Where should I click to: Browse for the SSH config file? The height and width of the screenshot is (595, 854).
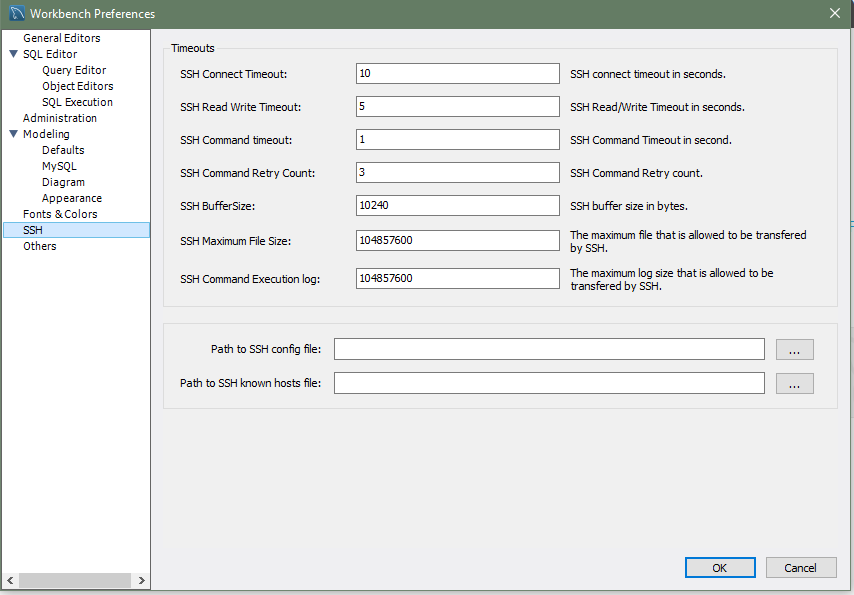click(794, 350)
